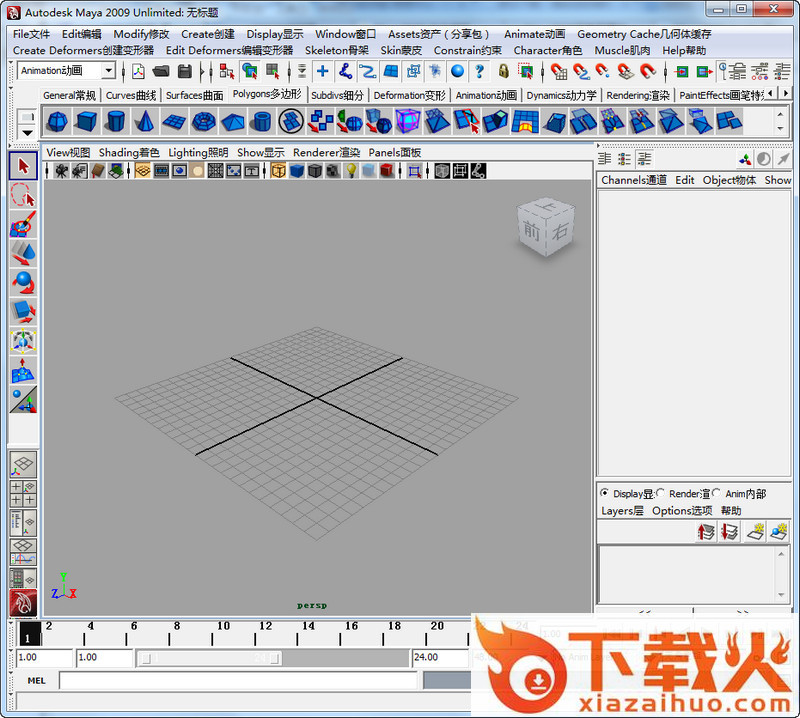Choose the Paint Selection tool
The height and width of the screenshot is (718, 800).
pos(24,224)
